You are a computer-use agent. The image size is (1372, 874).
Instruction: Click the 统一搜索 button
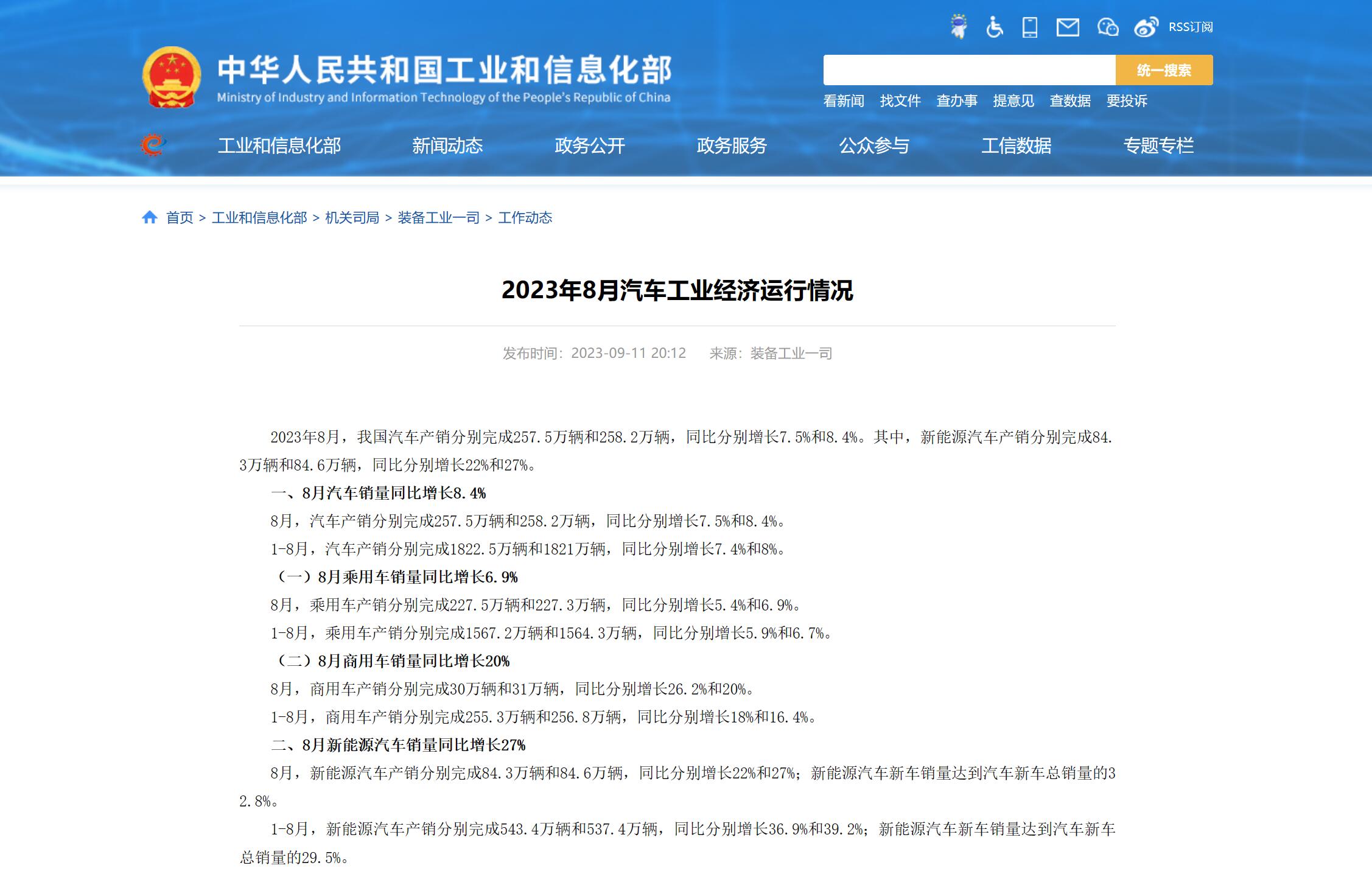click(1164, 70)
